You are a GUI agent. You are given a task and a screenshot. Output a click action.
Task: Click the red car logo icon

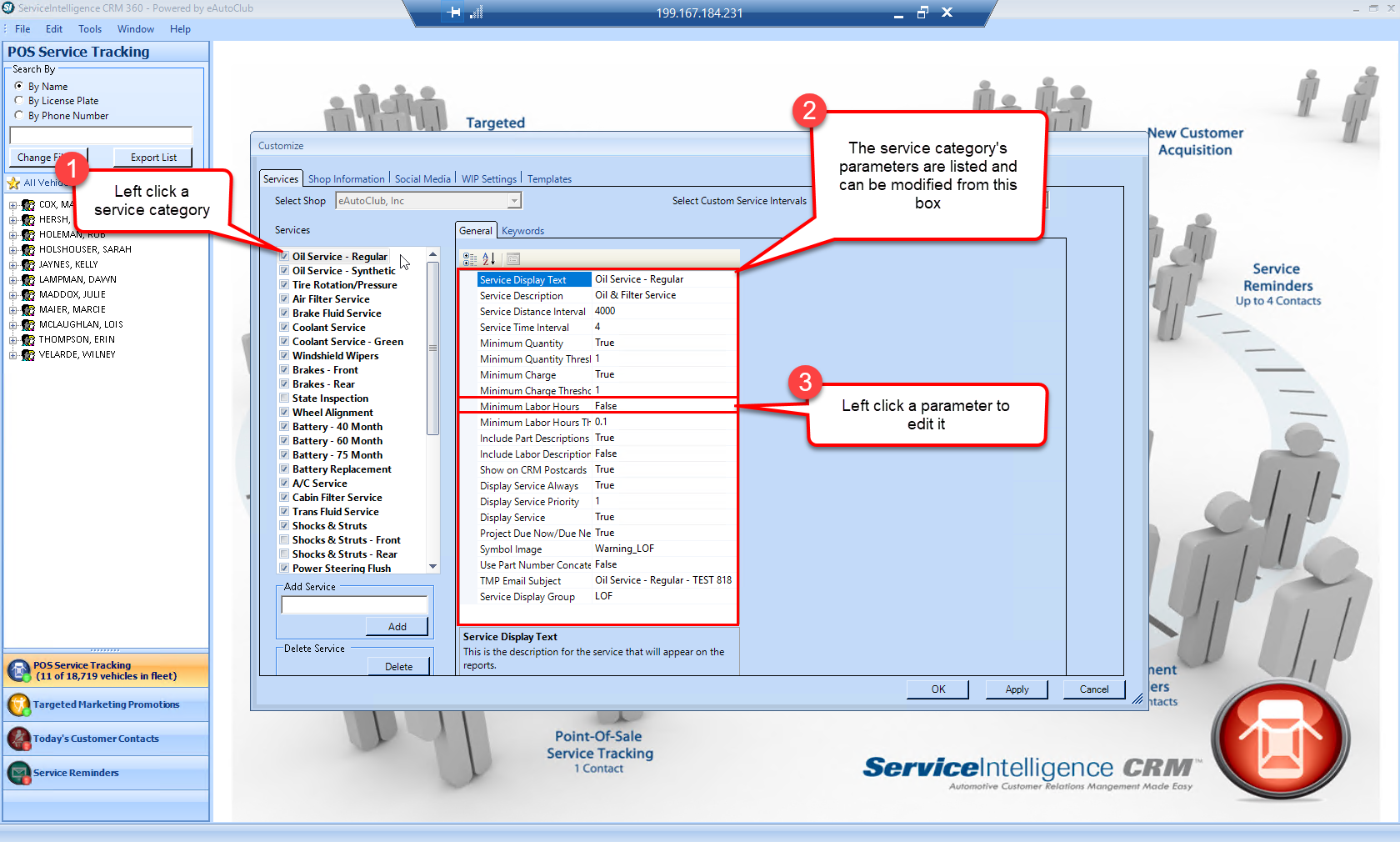pos(1280,738)
